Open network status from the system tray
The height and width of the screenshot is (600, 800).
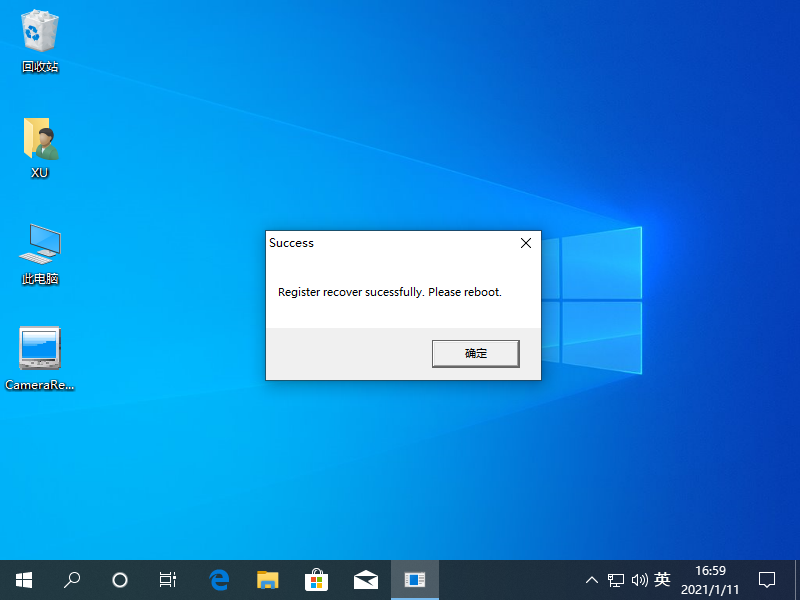point(616,579)
